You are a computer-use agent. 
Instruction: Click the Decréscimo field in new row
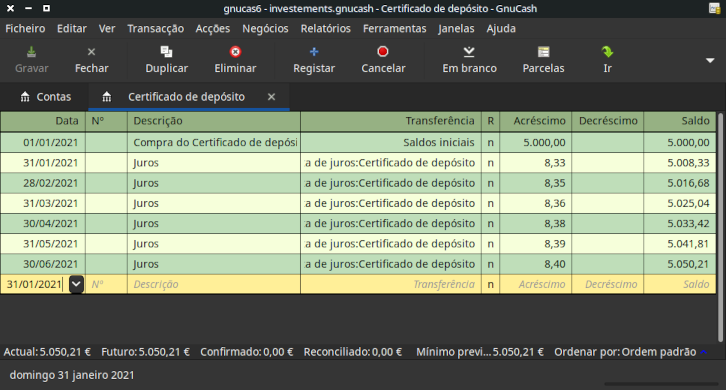(607, 284)
